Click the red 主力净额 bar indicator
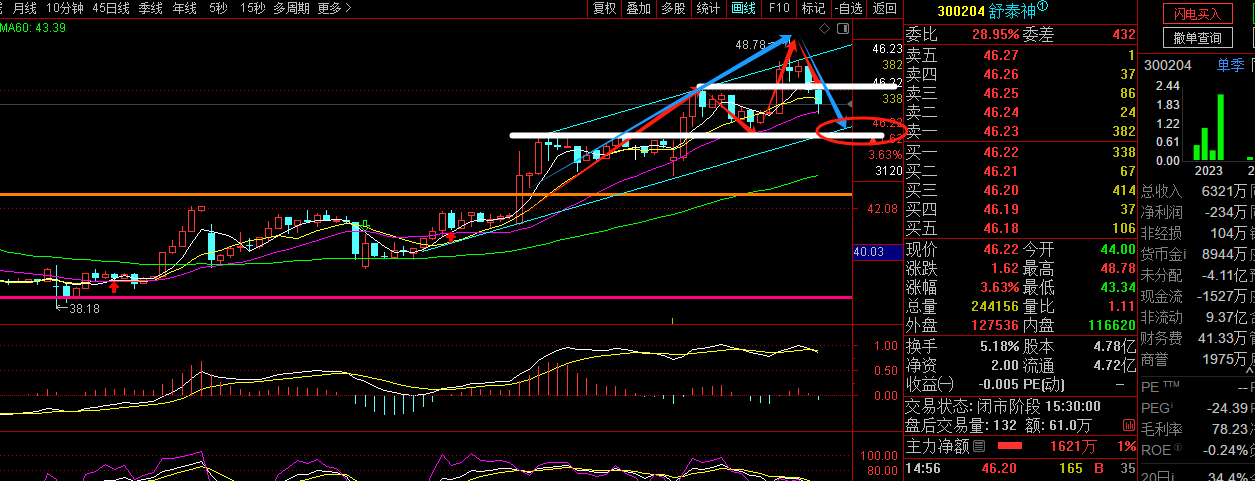The image size is (1255, 481). [1009, 445]
